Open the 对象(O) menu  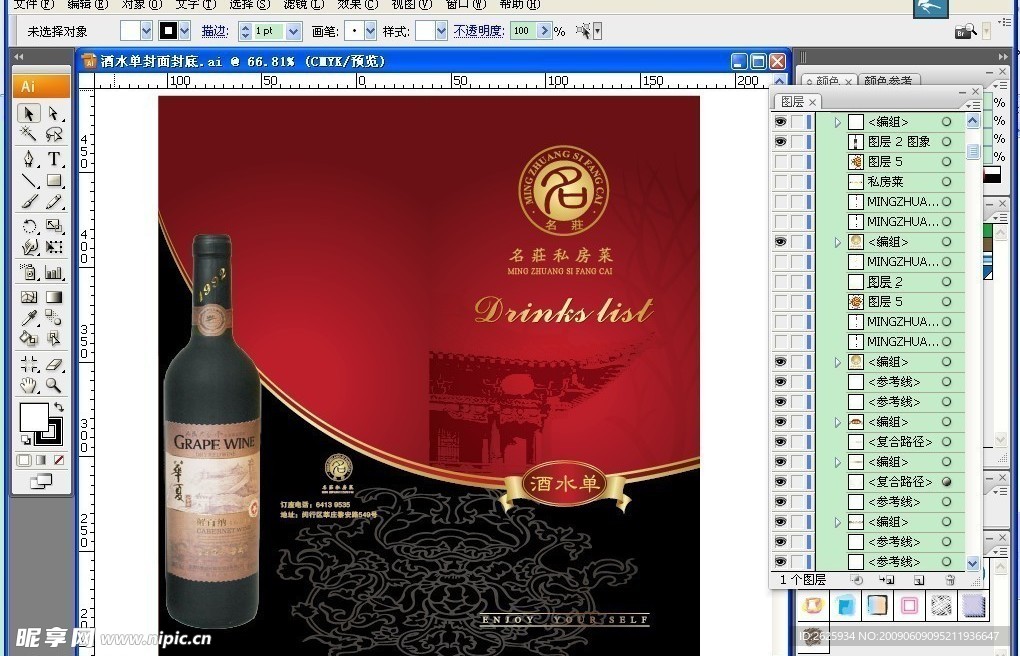[141, 5]
